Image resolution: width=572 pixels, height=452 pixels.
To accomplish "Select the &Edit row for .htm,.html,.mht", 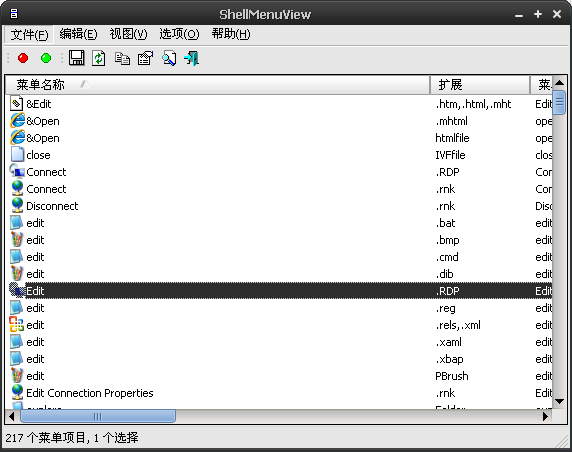I will coord(279,104).
